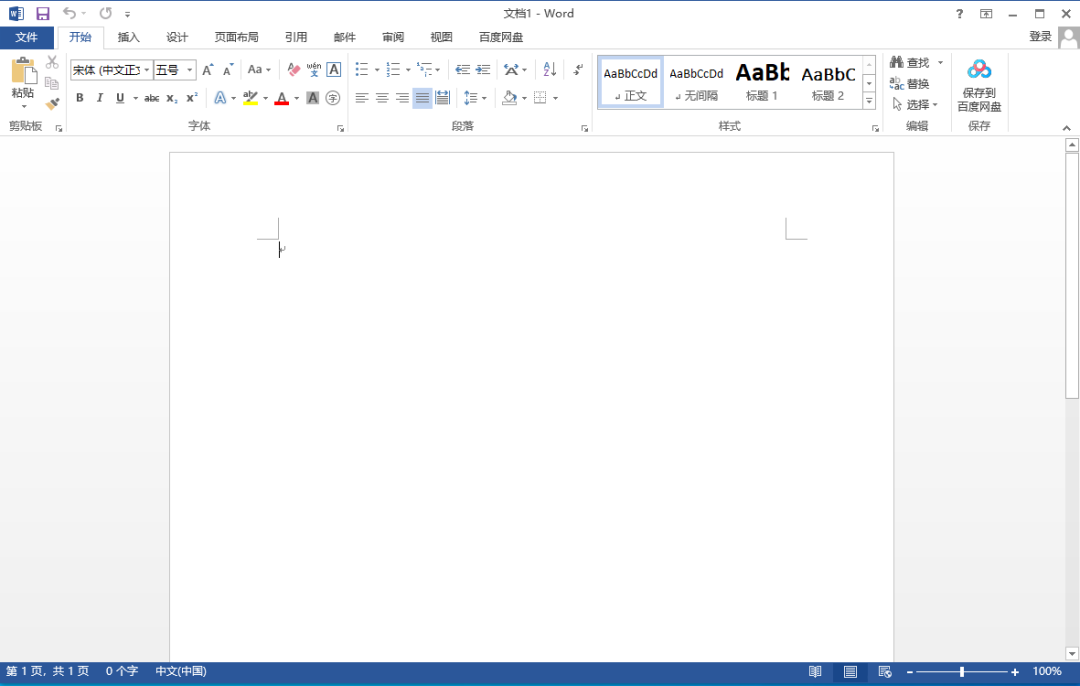Click the distributed alignment icon
The width and height of the screenshot is (1080, 686).
tap(443, 98)
